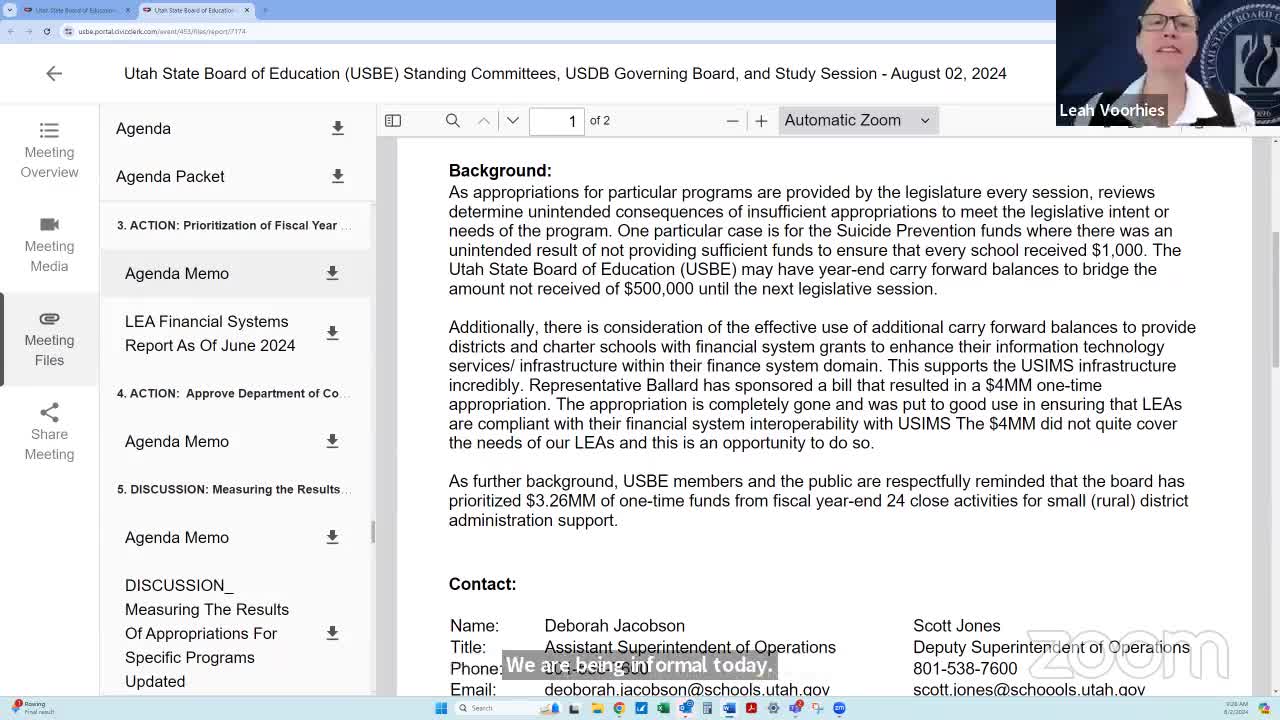Download the Agenda file
The height and width of the screenshot is (720, 1280).
coord(338,128)
